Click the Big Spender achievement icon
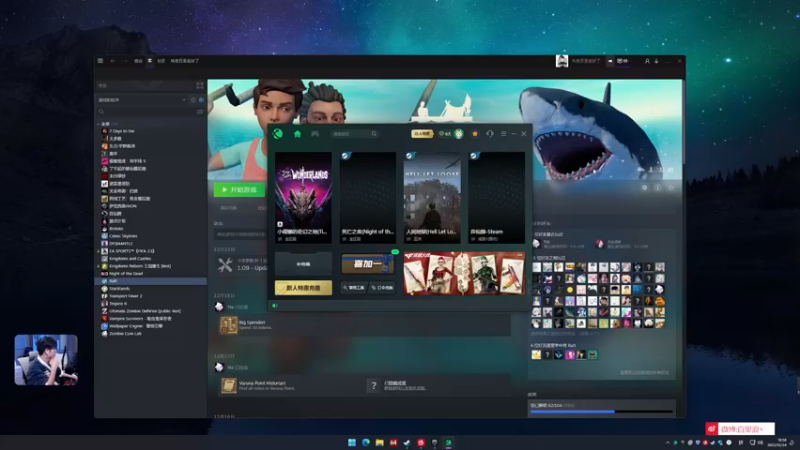 pos(229,325)
